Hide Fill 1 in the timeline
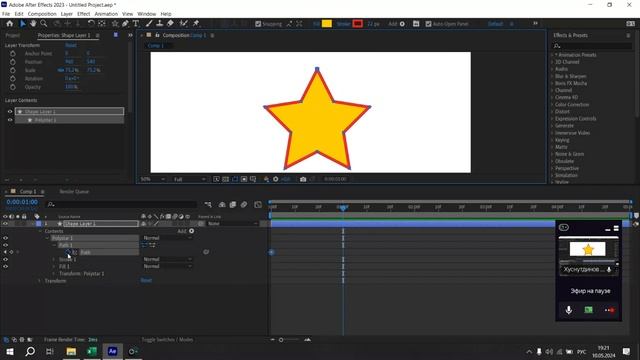This screenshot has height=360, width=640. [5, 266]
